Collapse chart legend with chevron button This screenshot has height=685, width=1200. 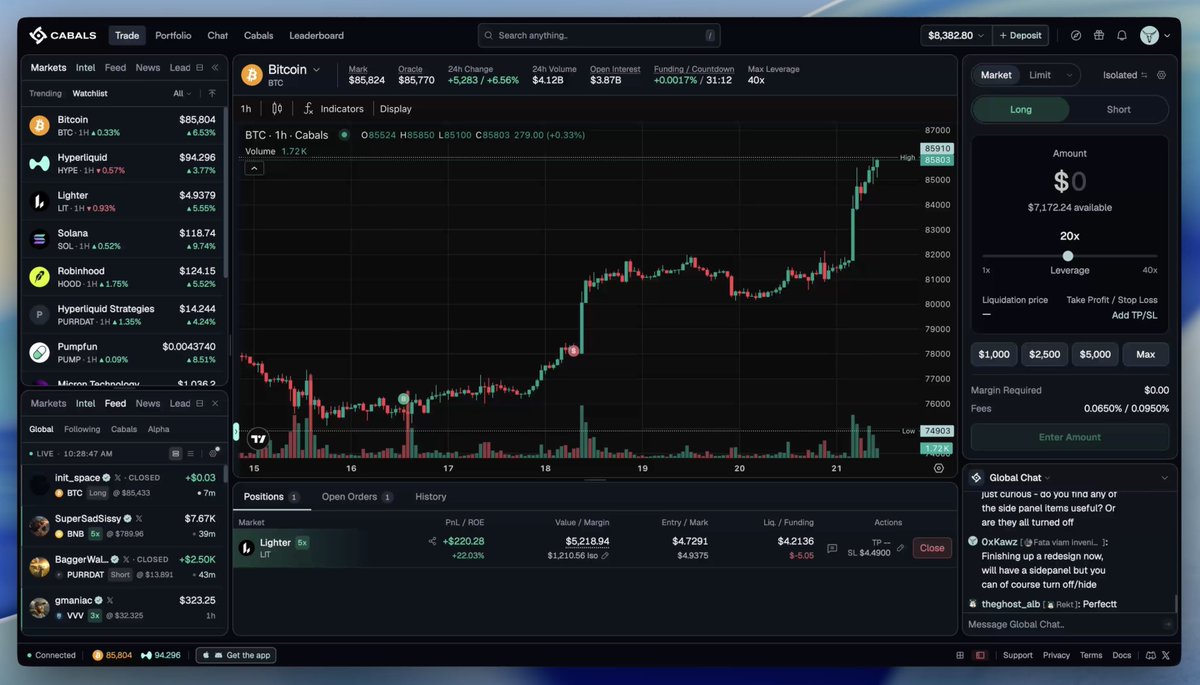254,169
